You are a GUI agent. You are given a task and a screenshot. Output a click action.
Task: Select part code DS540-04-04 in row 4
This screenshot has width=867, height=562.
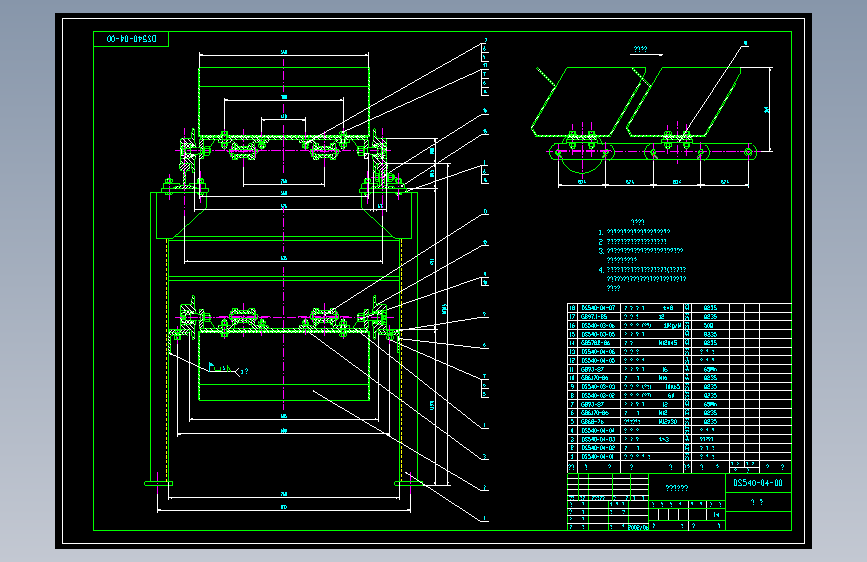tap(598, 430)
